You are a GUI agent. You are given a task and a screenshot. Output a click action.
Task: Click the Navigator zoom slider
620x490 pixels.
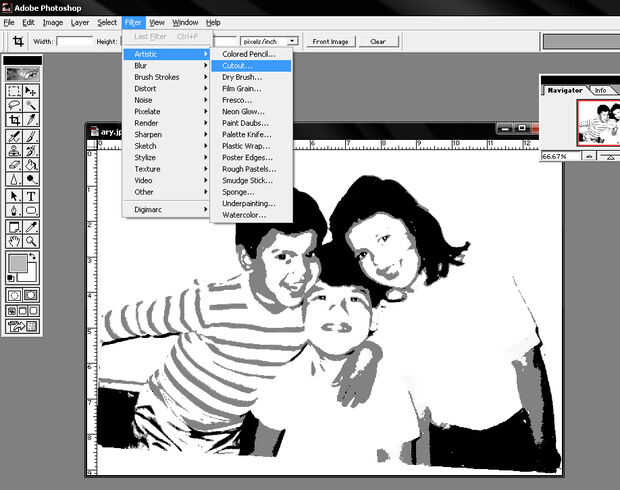pyautogui.click(x=610, y=157)
